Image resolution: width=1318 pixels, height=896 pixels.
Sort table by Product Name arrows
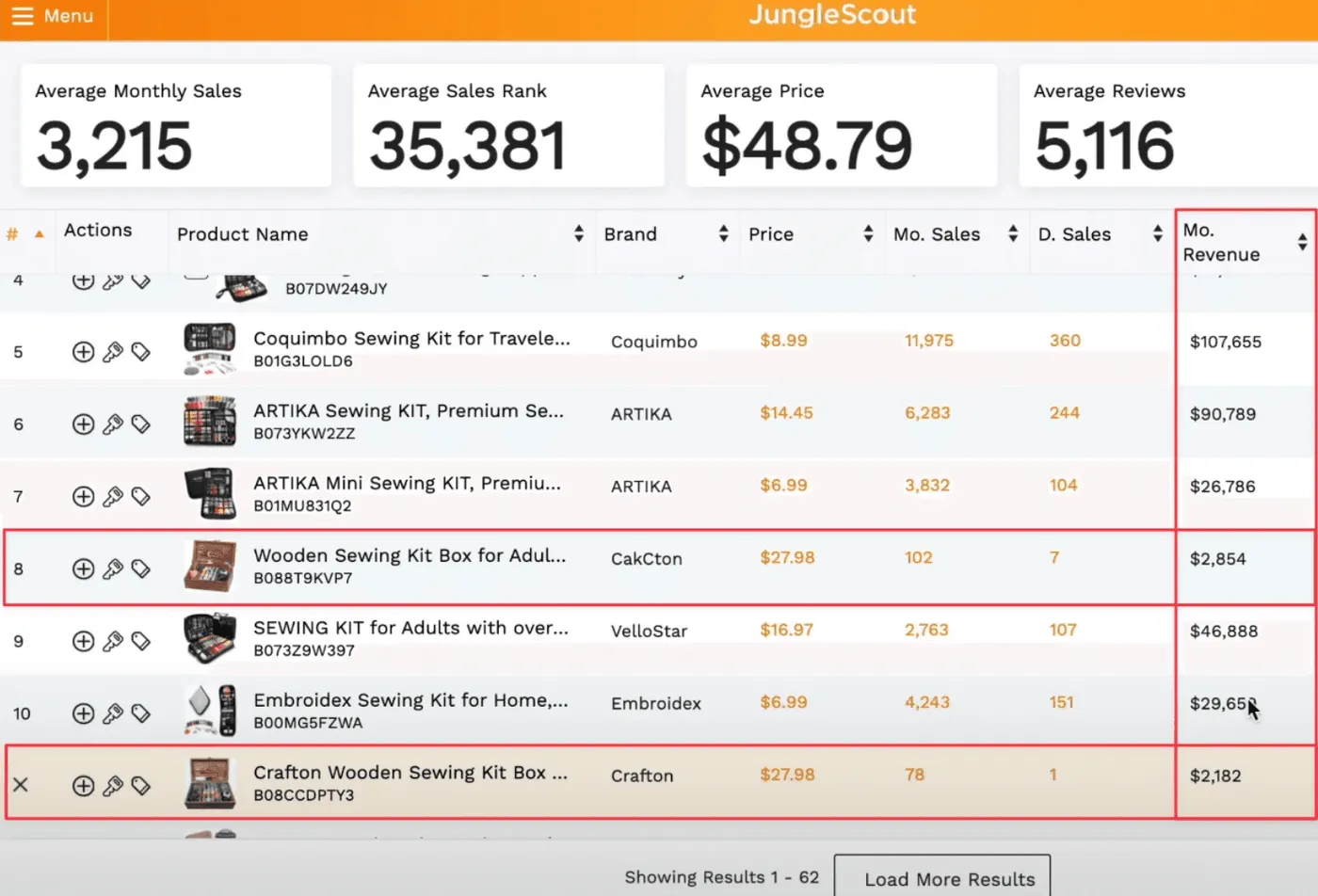click(578, 234)
